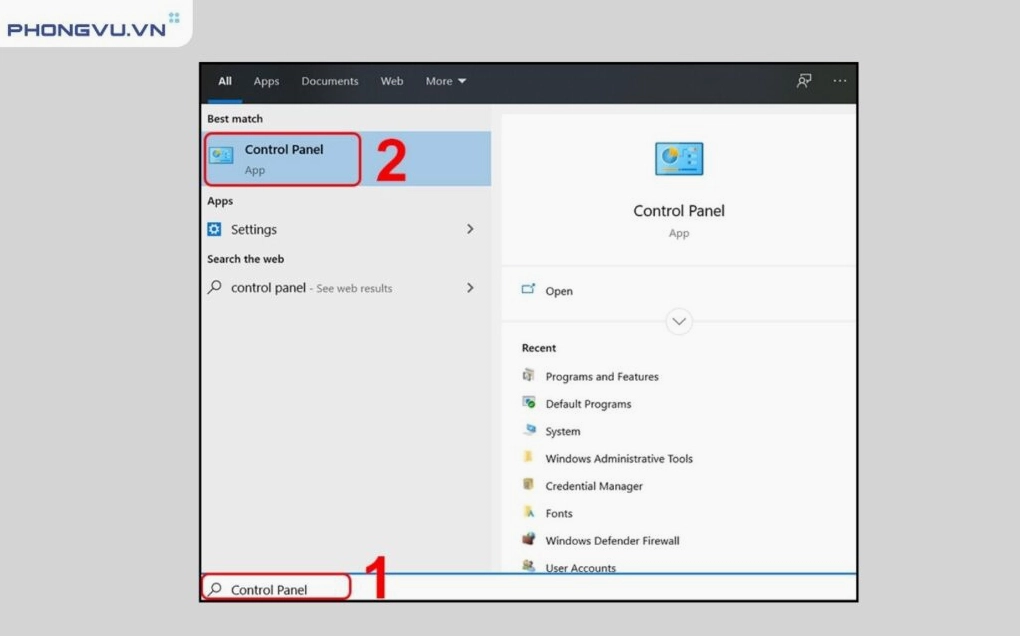Open Programs and Features from Recent

coord(601,377)
